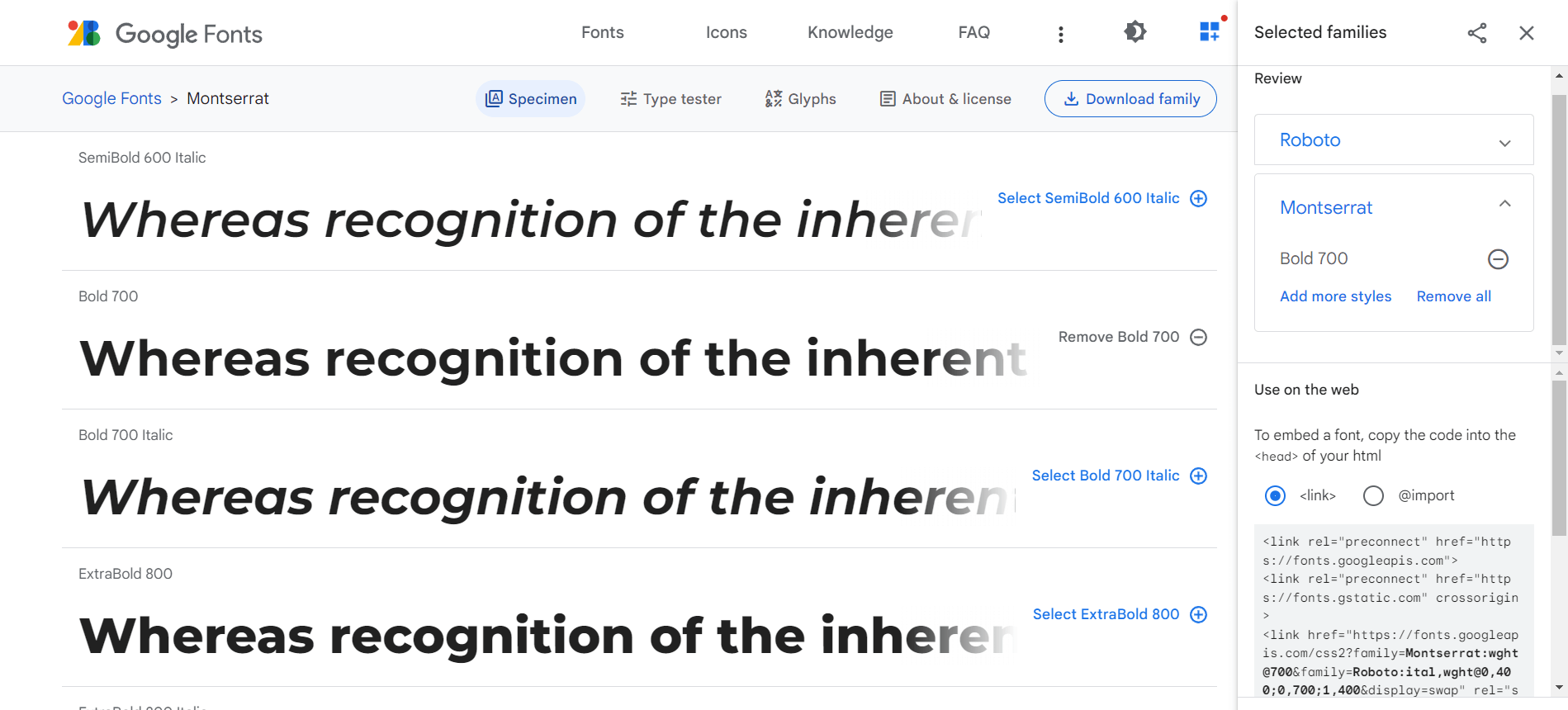This screenshot has height=710, width=1568.
Task: Choose the @import embed radio button
Action: pos(1373,495)
